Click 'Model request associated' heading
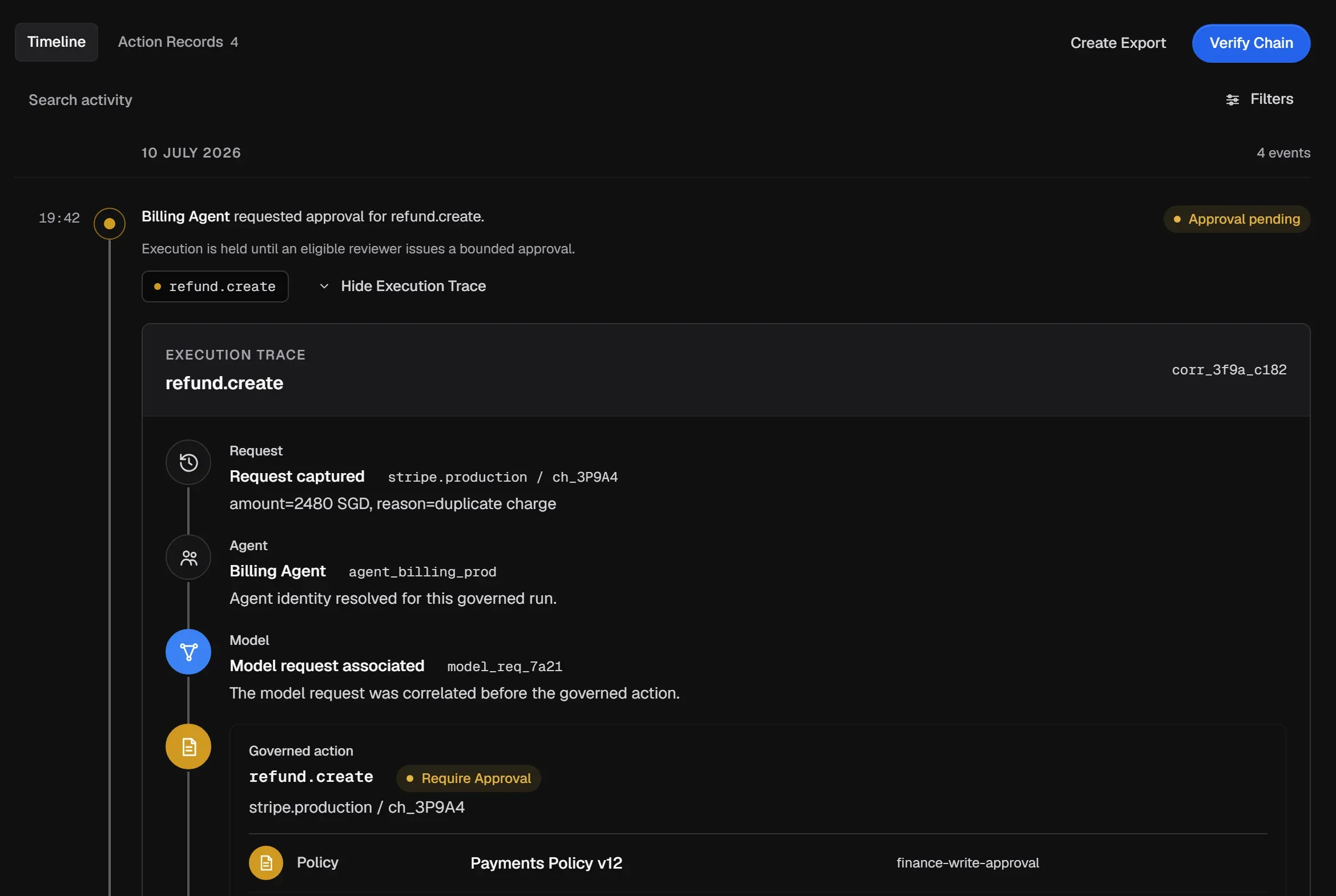 (x=327, y=665)
